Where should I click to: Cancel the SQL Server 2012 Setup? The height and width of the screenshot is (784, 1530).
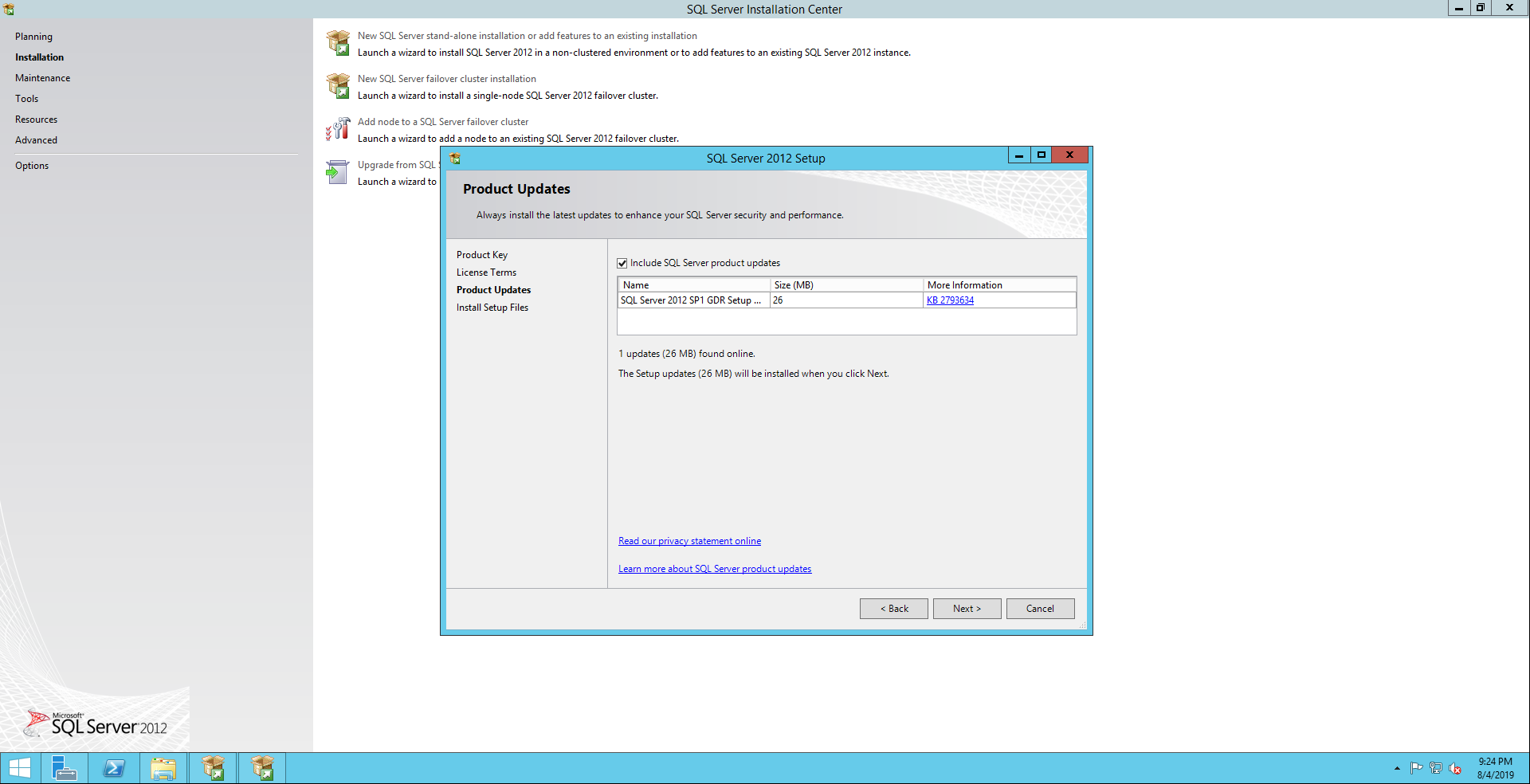coord(1040,609)
